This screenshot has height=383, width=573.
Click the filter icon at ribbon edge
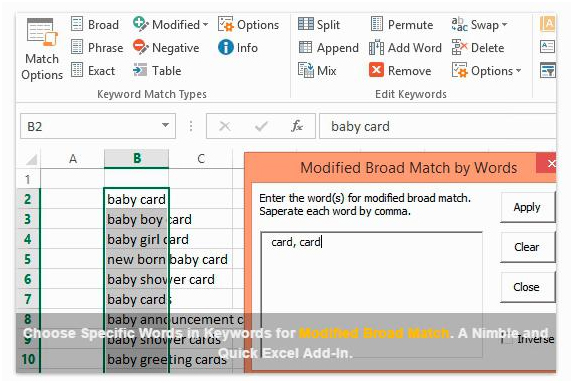tap(548, 70)
